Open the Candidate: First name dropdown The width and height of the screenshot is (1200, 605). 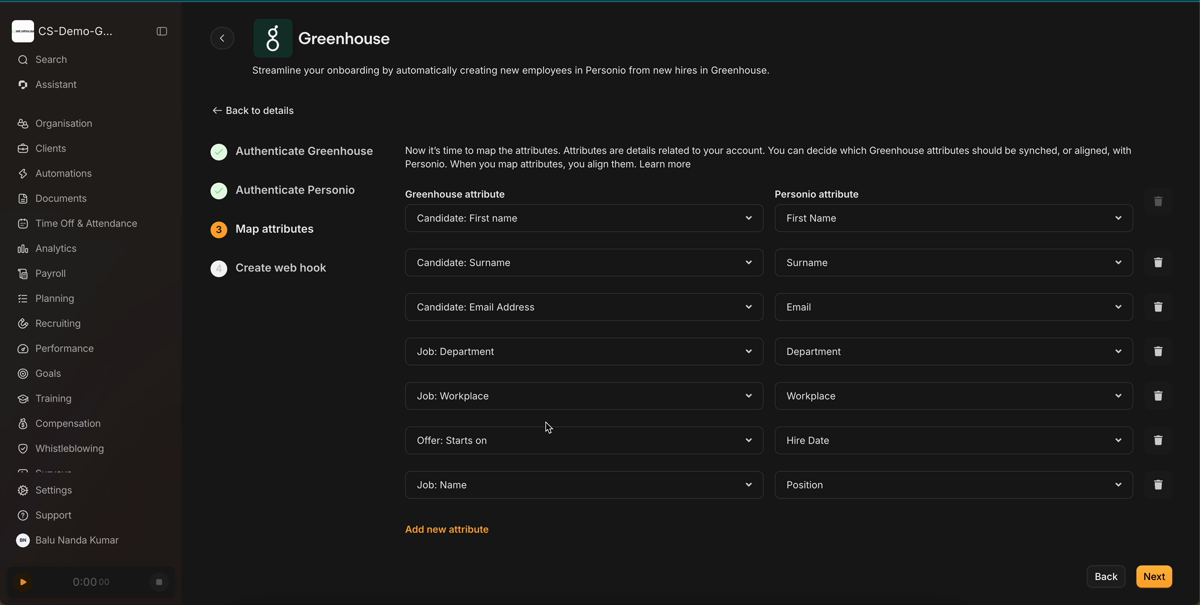584,218
